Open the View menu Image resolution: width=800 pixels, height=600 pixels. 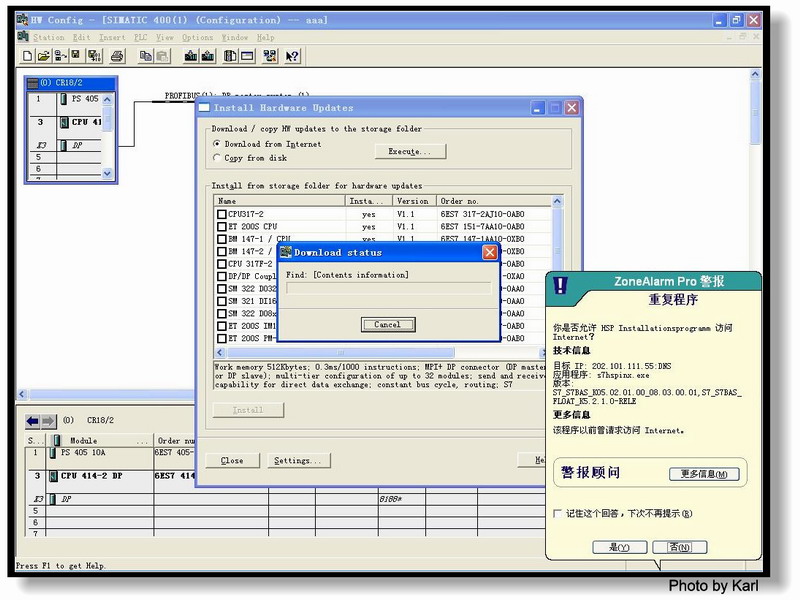coord(165,37)
